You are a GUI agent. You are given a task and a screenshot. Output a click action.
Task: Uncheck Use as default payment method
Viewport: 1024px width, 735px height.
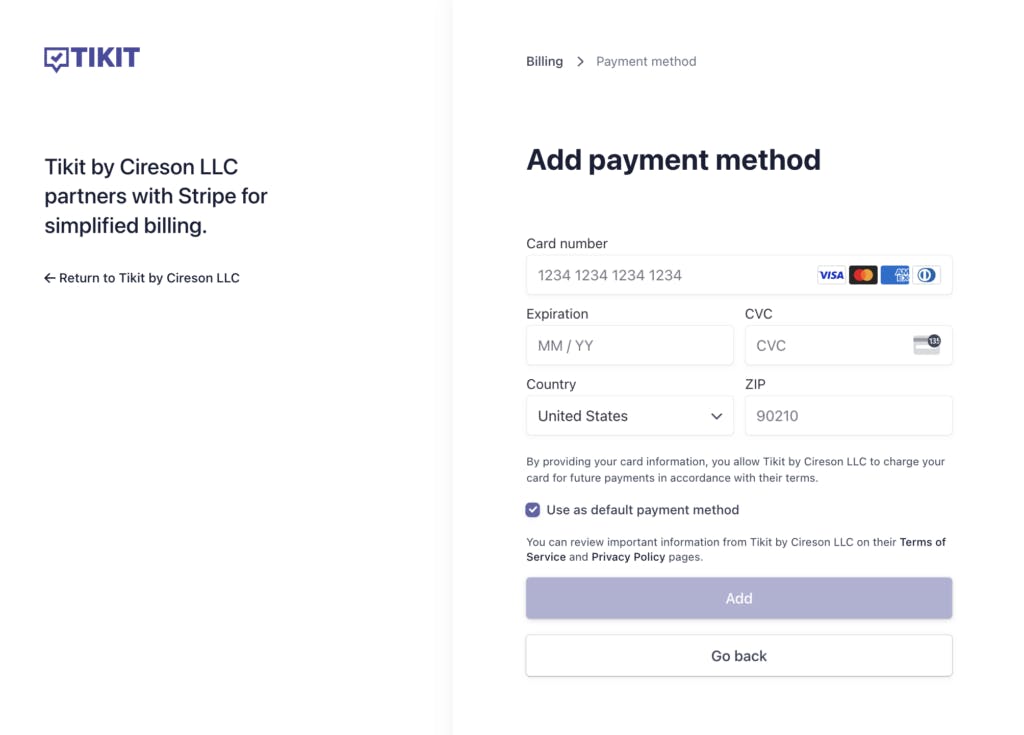[533, 510]
